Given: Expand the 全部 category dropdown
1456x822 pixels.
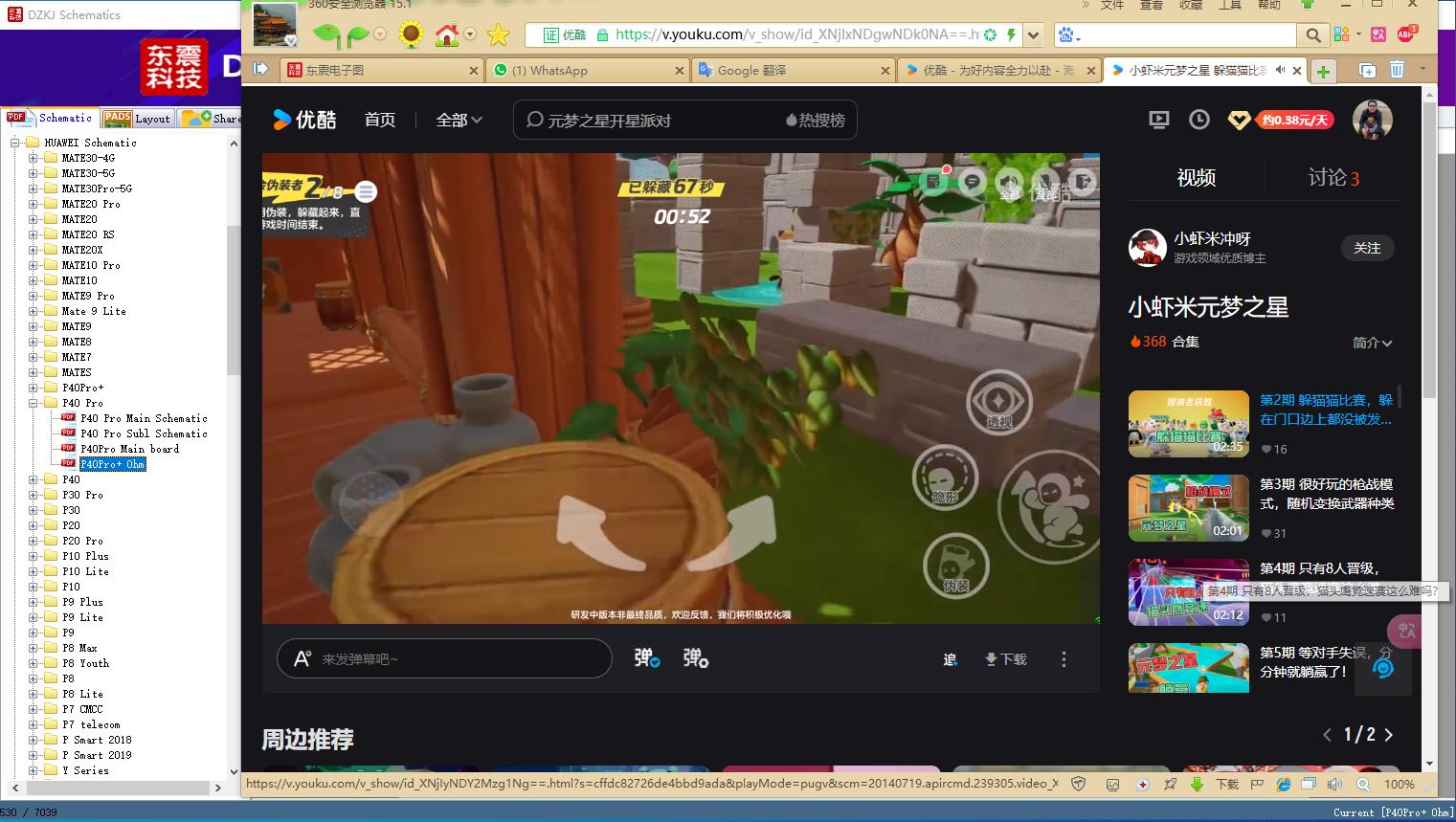Looking at the screenshot, I should [459, 120].
